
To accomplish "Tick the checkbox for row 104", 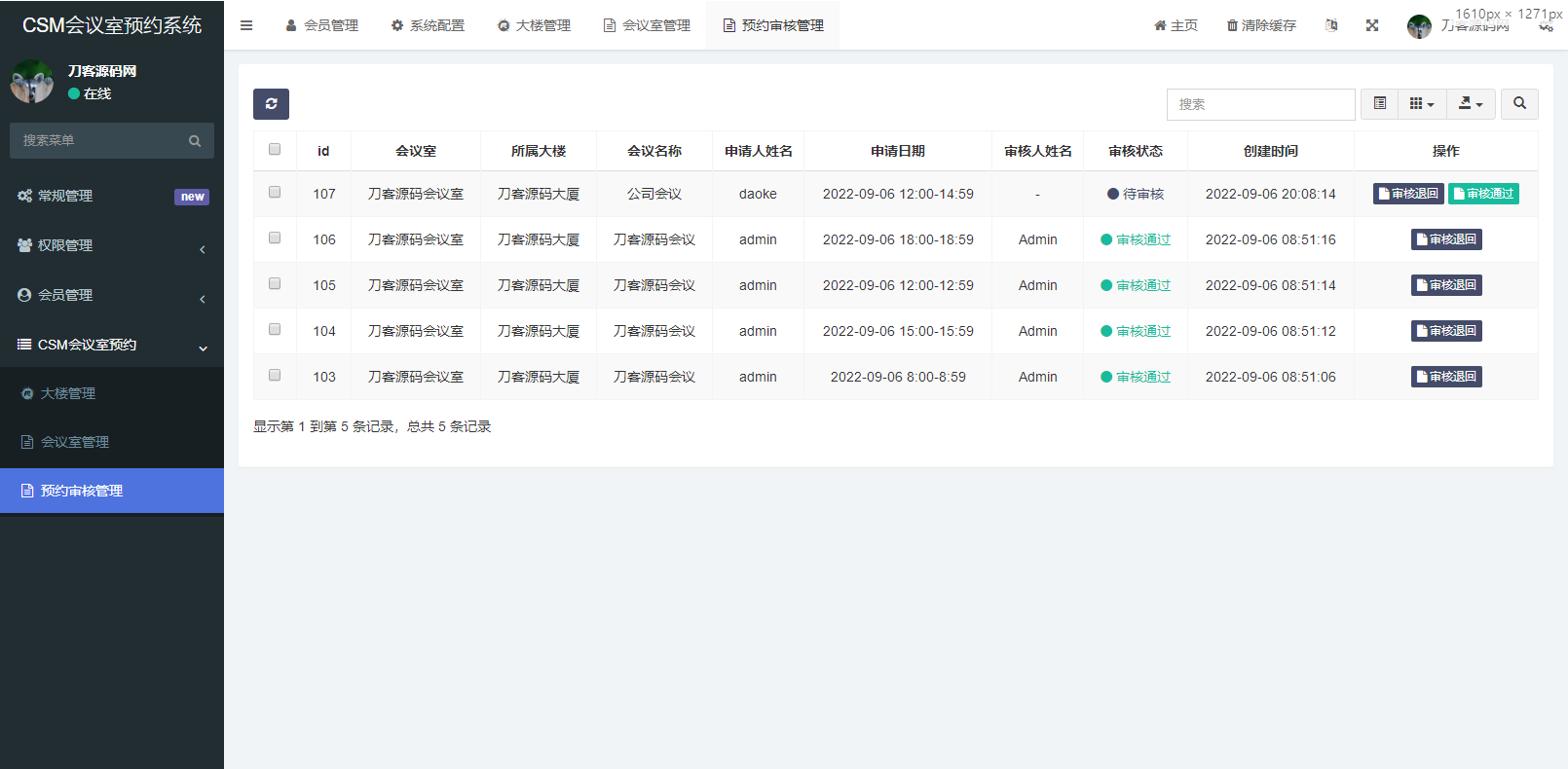I will click(275, 330).
